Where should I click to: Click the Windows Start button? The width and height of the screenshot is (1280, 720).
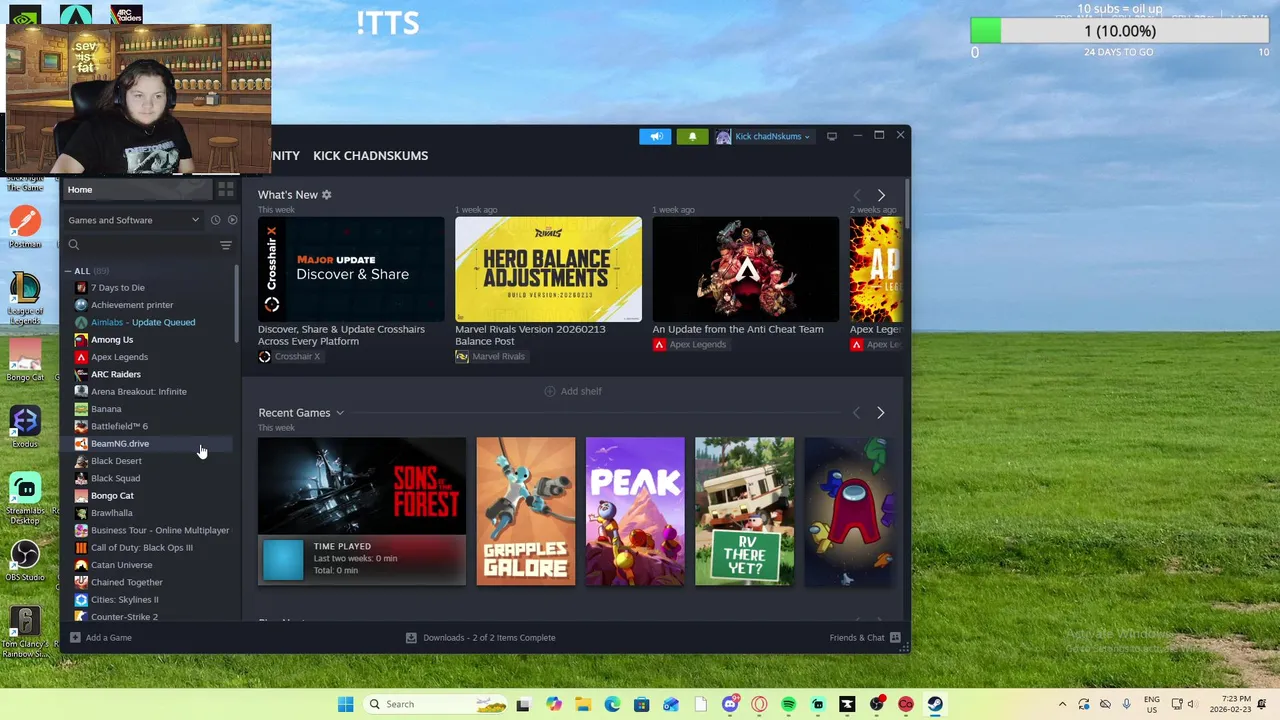(345, 704)
